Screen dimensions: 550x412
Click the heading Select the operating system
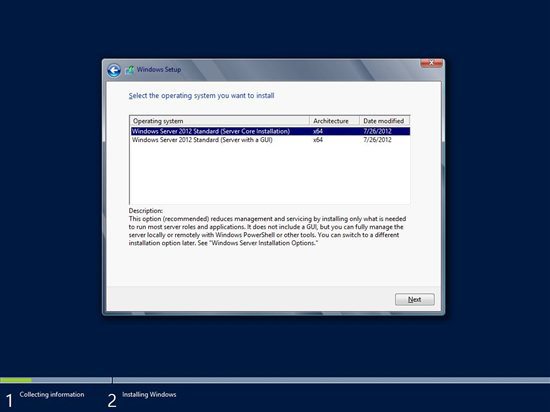[201, 96]
